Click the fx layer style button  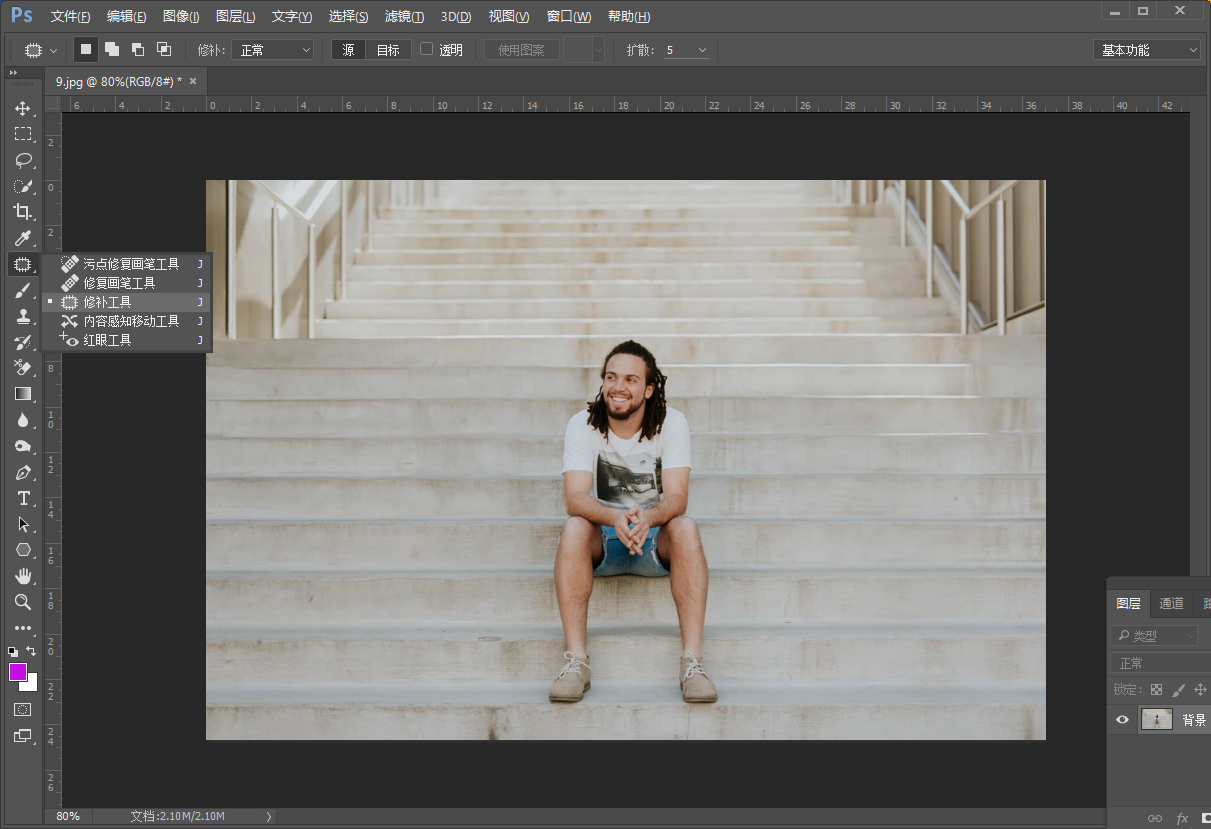coord(1182,819)
